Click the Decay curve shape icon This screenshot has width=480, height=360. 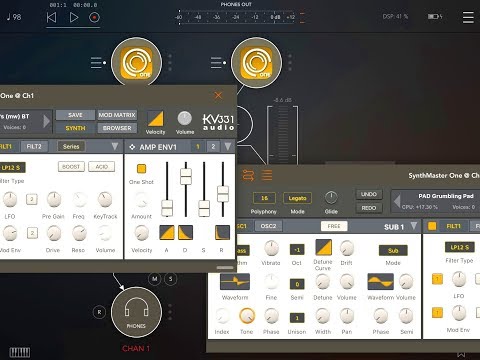185,233
